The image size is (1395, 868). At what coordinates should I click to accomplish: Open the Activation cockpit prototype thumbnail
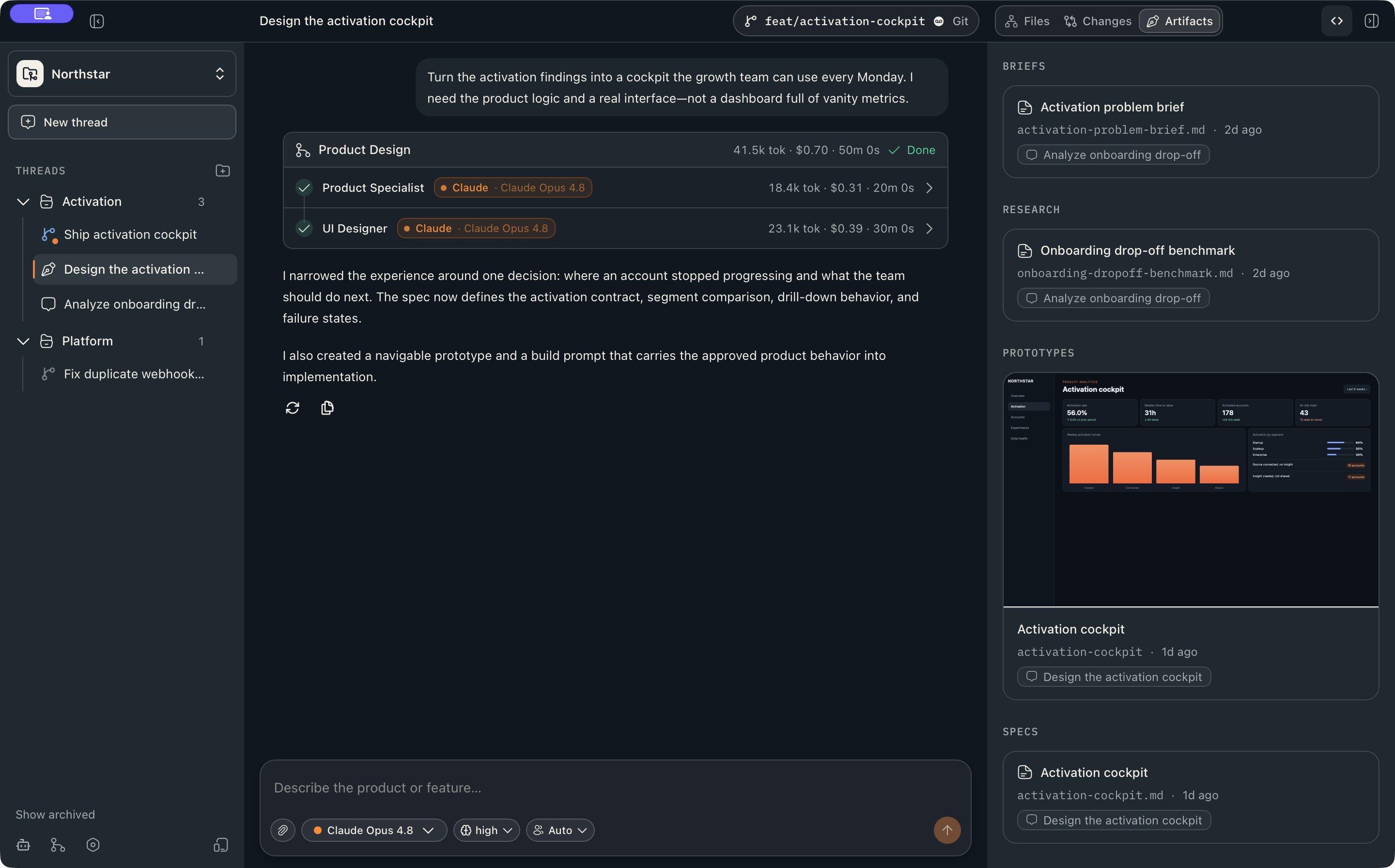point(1190,490)
